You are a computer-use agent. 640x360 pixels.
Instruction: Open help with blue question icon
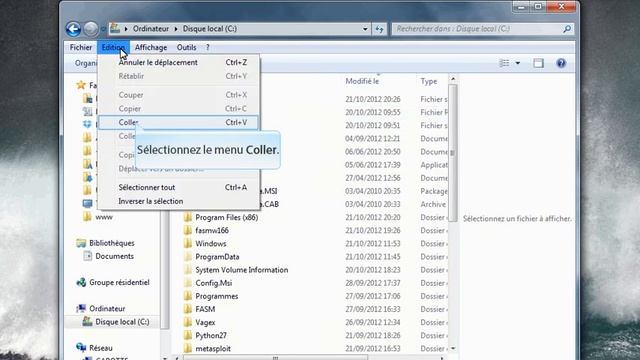pos(561,63)
